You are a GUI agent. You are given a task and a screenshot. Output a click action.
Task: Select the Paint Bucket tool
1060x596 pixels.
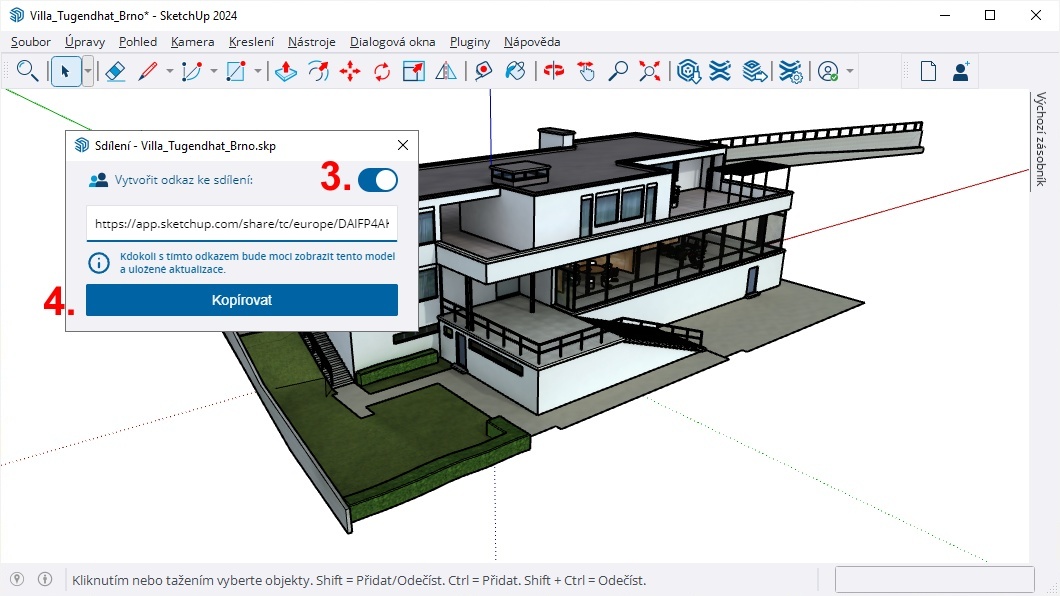click(516, 71)
